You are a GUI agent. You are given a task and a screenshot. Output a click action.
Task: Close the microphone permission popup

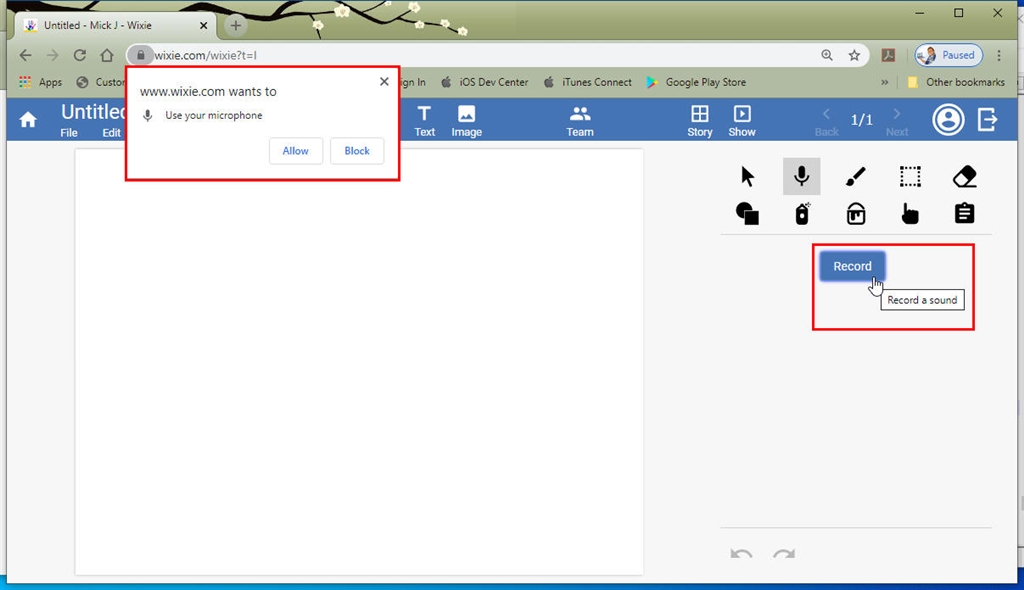point(384,82)
